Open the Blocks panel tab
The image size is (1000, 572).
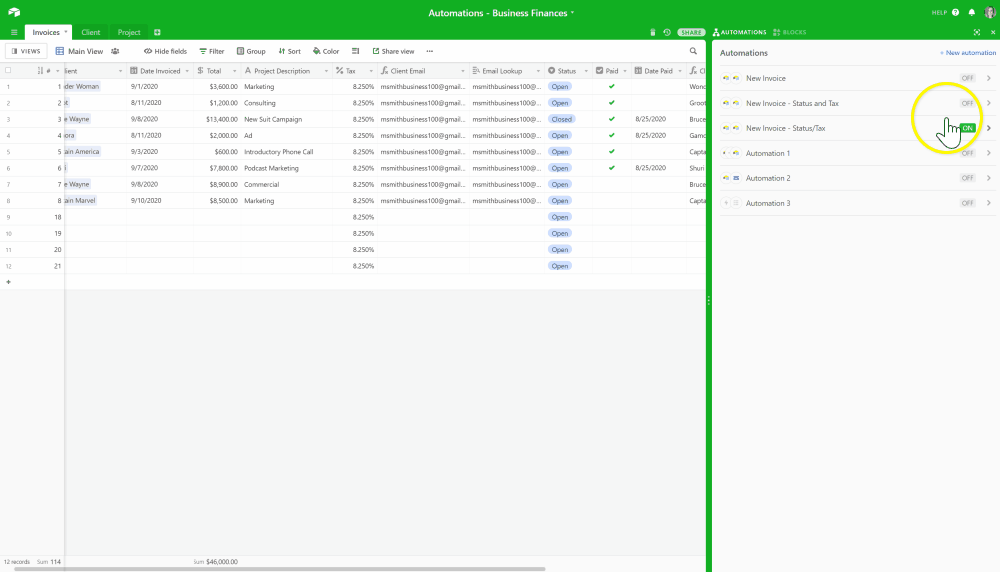pos(790,32)
